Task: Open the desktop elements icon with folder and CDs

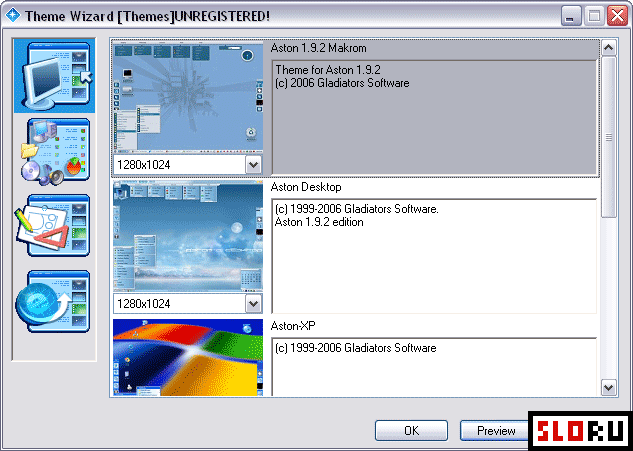Action: pyautogui.click(x=54, y=152)
